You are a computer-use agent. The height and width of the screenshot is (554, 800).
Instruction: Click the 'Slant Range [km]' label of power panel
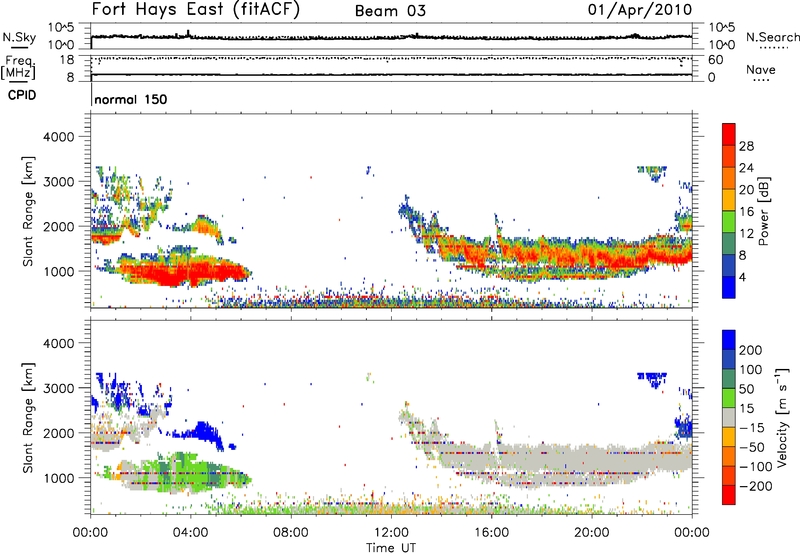coord(28,211)
